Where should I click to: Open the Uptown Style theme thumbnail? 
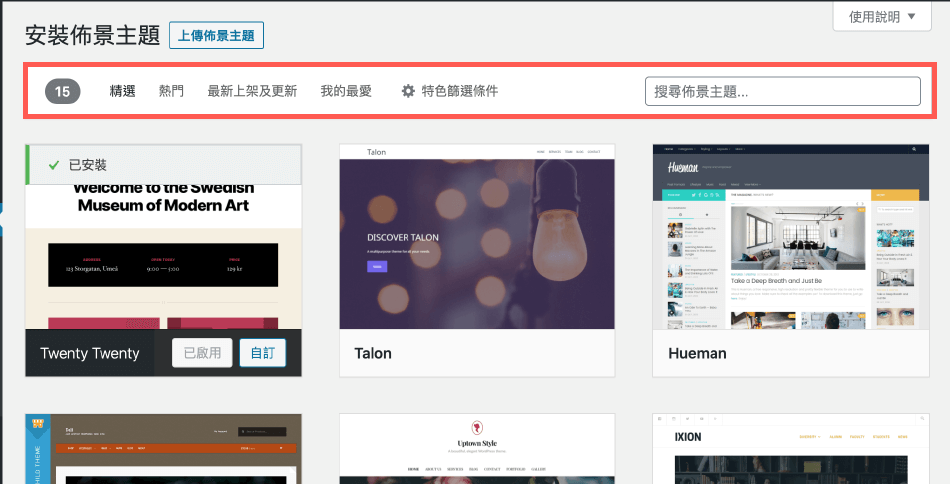coord(477,449)
